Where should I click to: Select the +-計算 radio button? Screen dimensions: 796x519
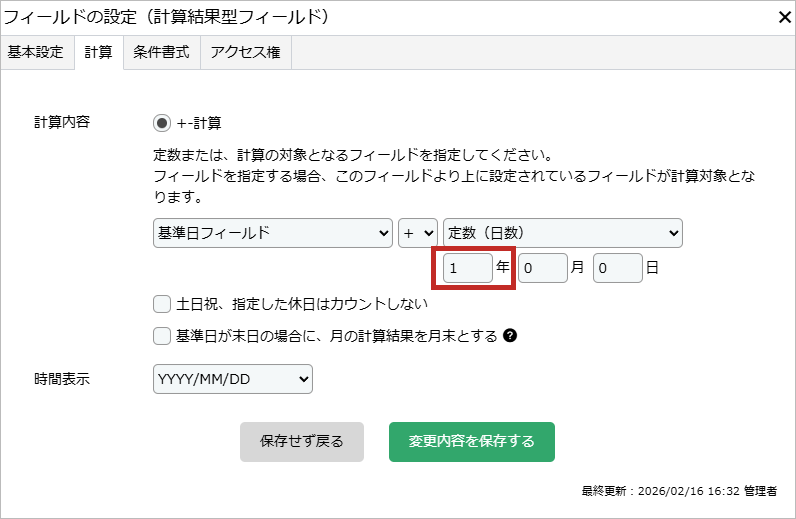coord(162,123)
